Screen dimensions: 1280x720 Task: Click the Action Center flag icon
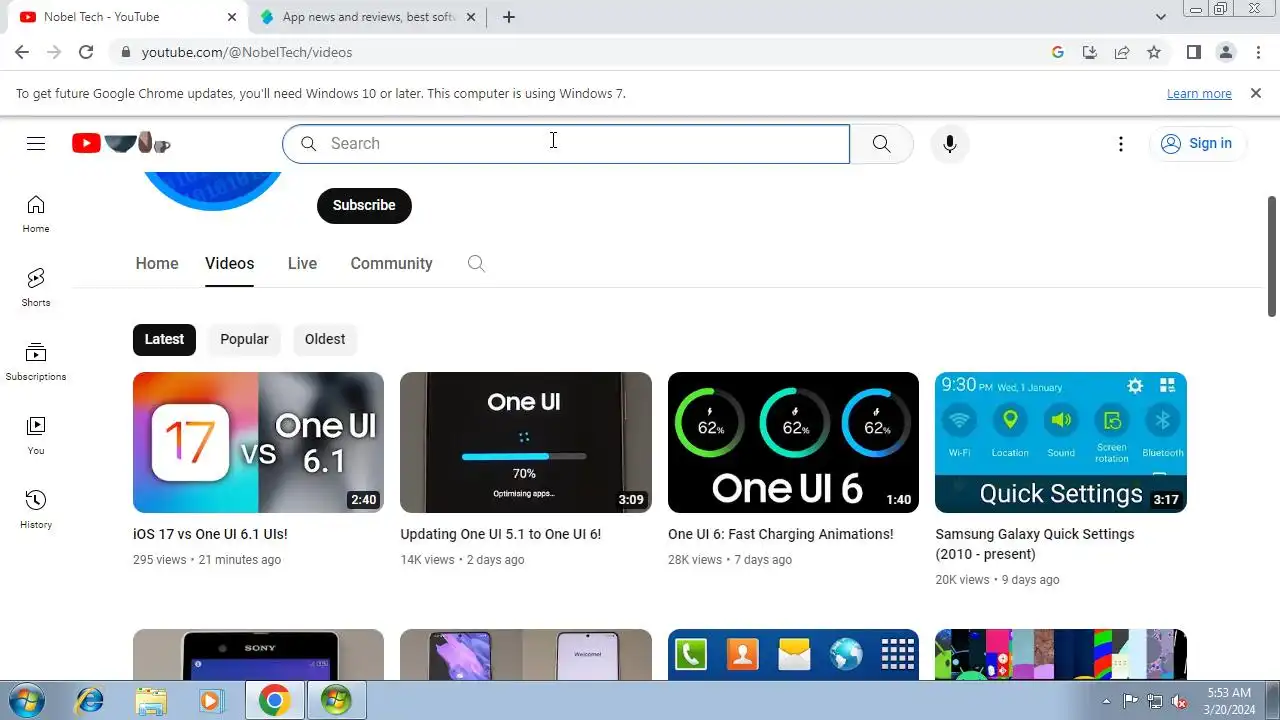tap(1131, 701)
